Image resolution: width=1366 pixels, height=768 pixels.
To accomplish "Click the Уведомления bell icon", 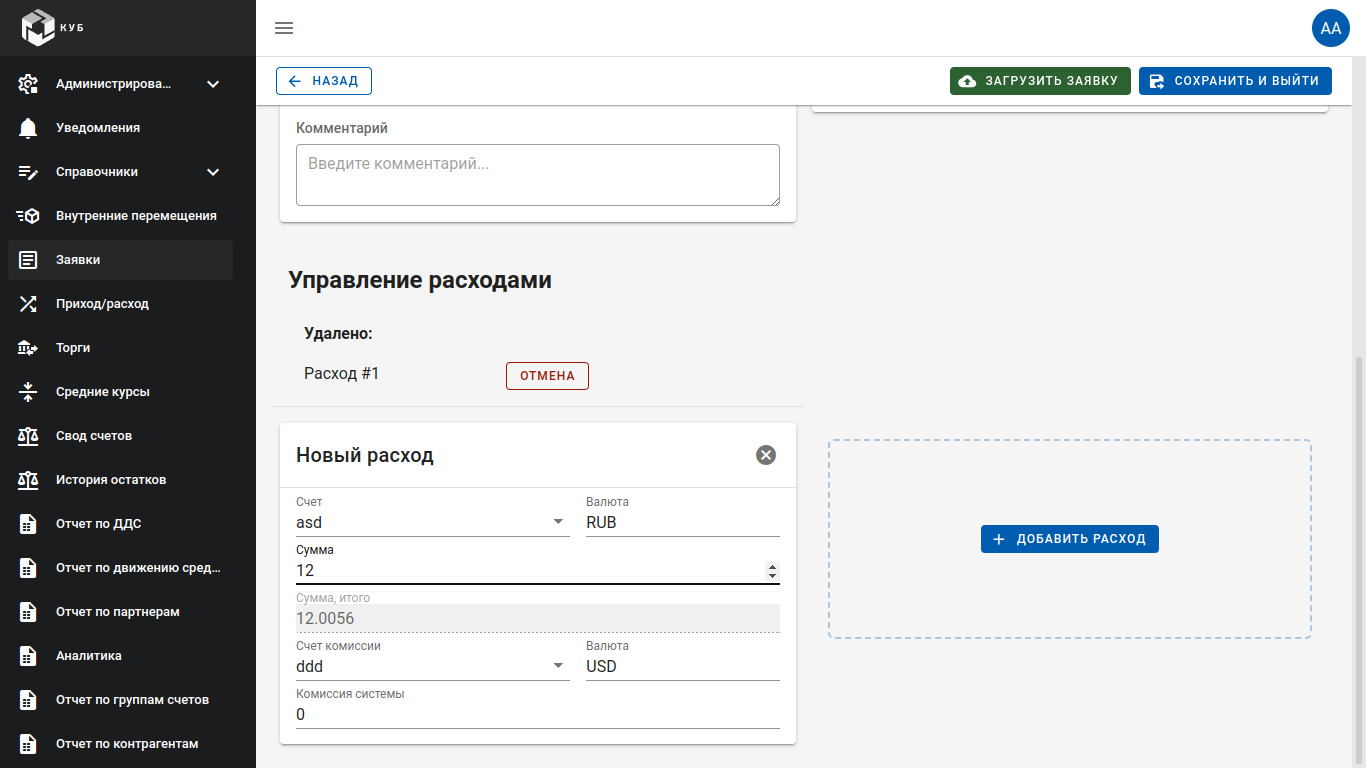I will click(28, 128).
